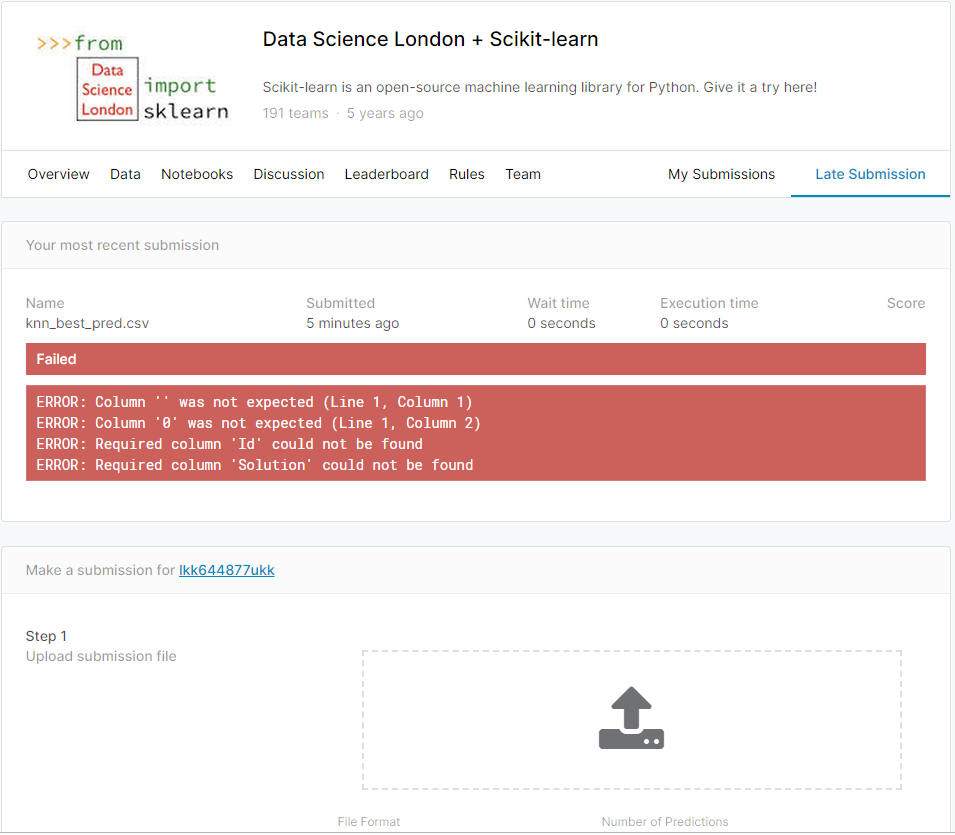Click the Score column header
The width and height of the screenshot is (955, 835).
click(906, 303)
